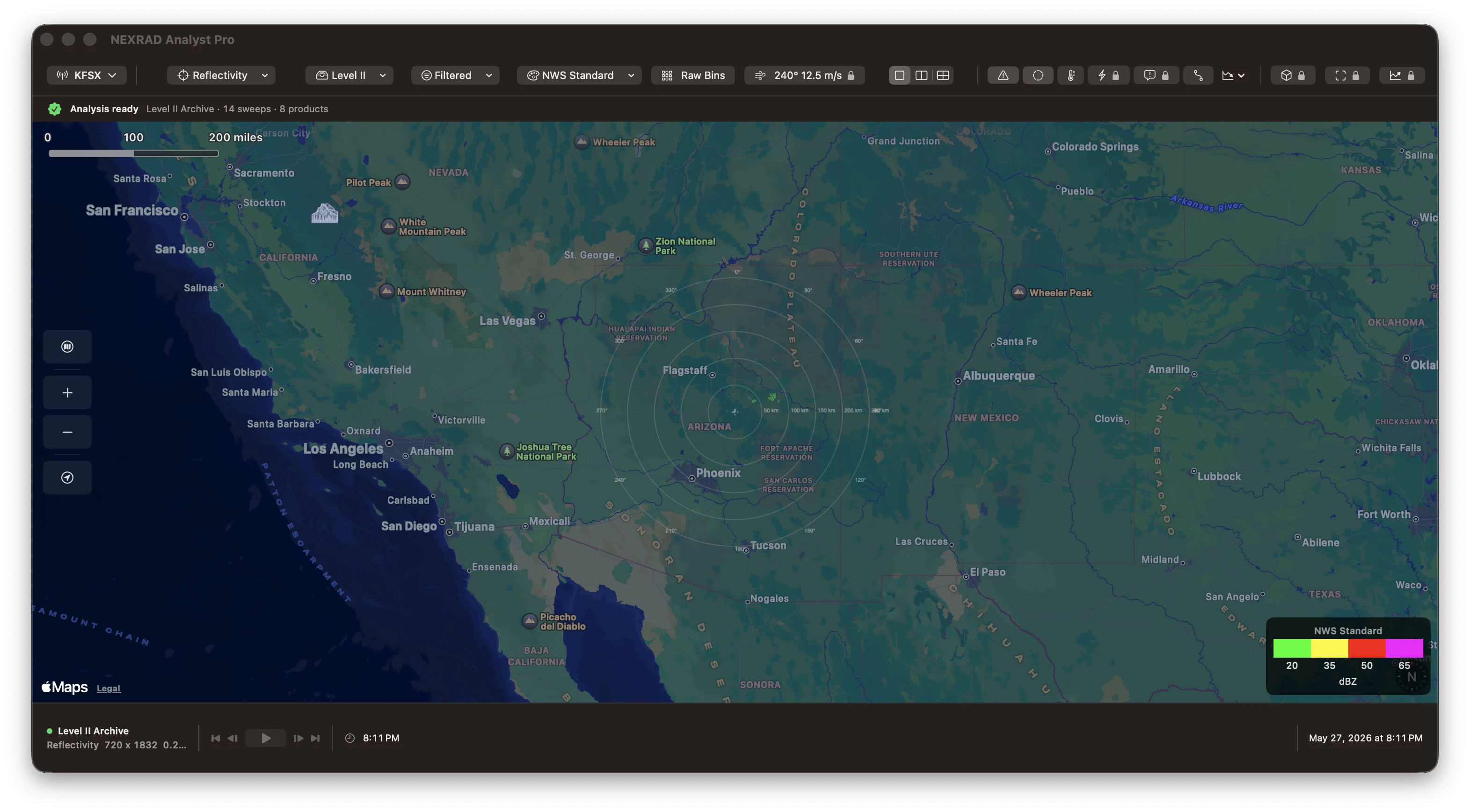Click the green swatch in NWS legend
Image resolution: width=1470 pixels, height=812 pixels.
click(1292, 648)
